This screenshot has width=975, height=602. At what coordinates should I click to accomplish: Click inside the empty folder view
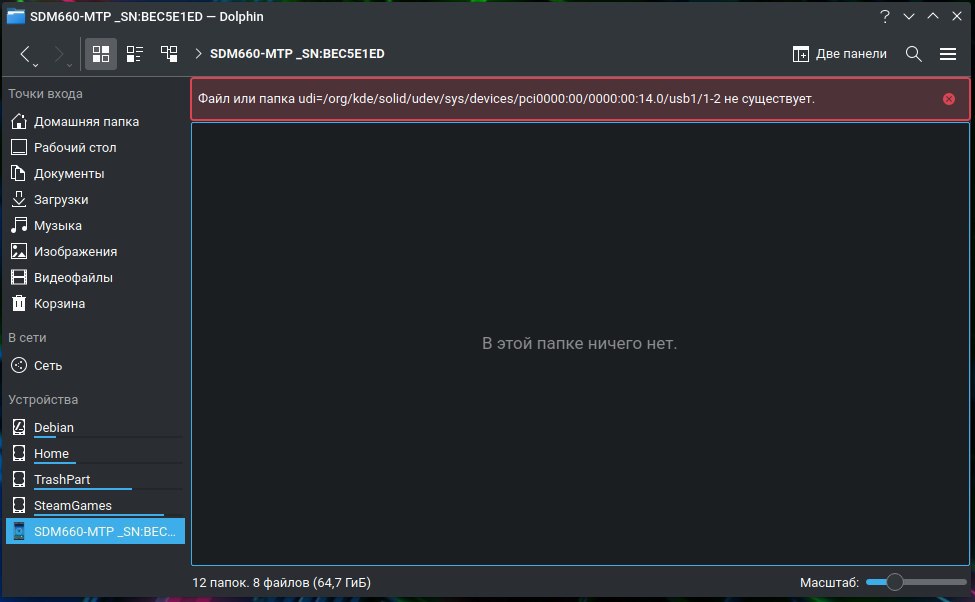coord(580,344)
